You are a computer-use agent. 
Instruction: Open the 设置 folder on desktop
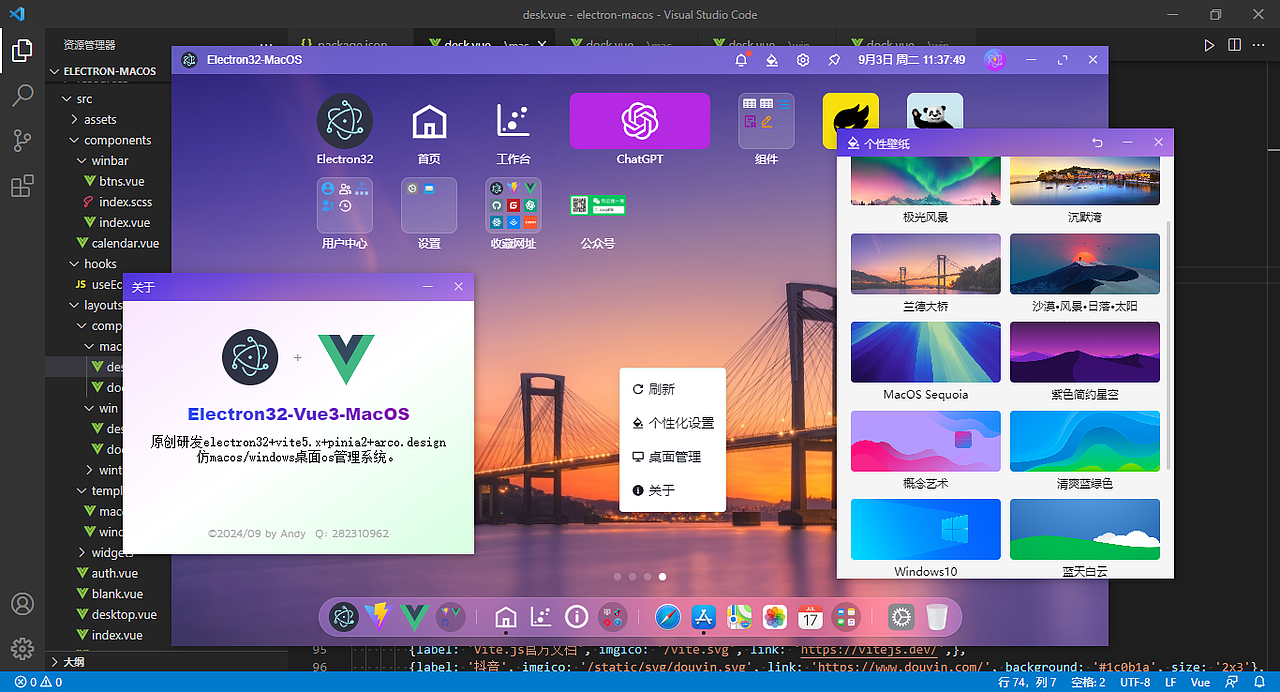[x=429, y=205]
